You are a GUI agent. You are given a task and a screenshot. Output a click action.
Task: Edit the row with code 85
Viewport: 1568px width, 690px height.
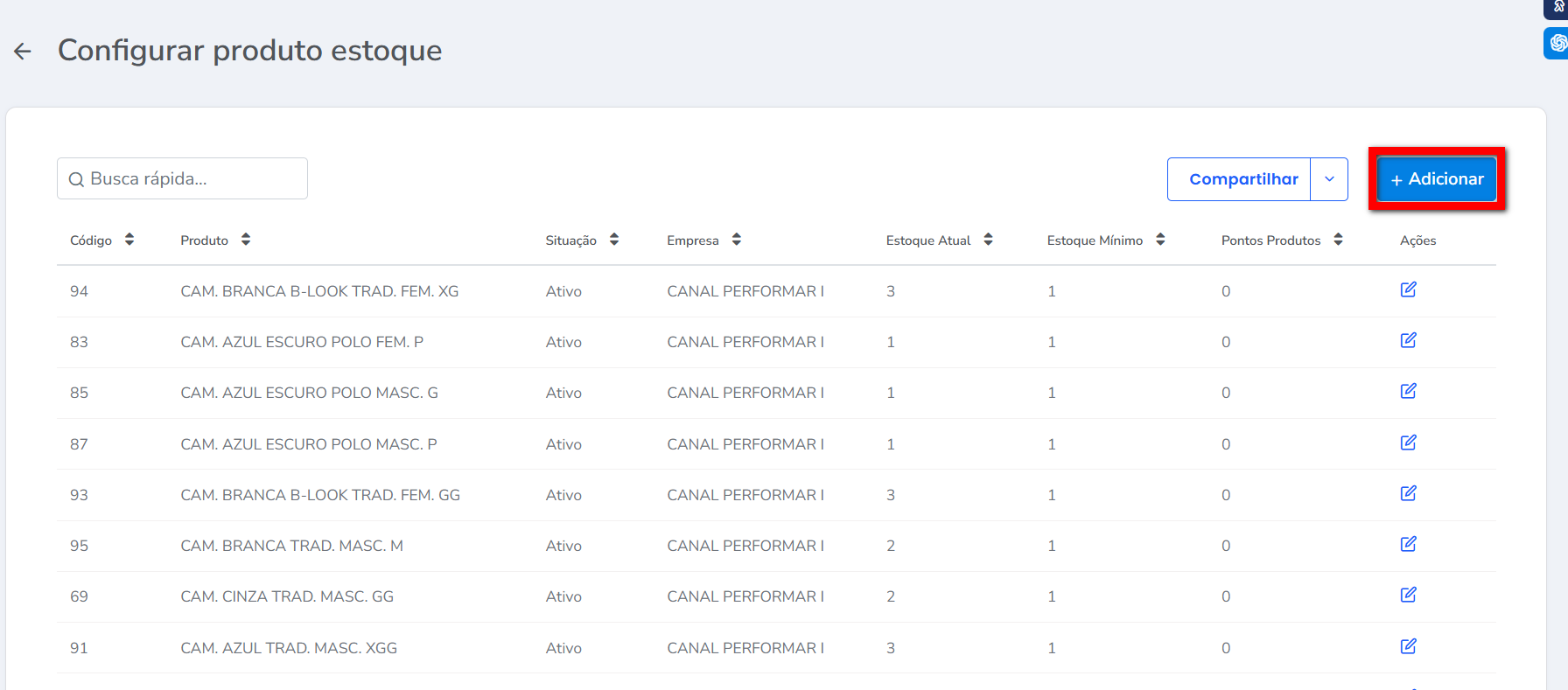pyautogui.click(x=1408, y=391)
